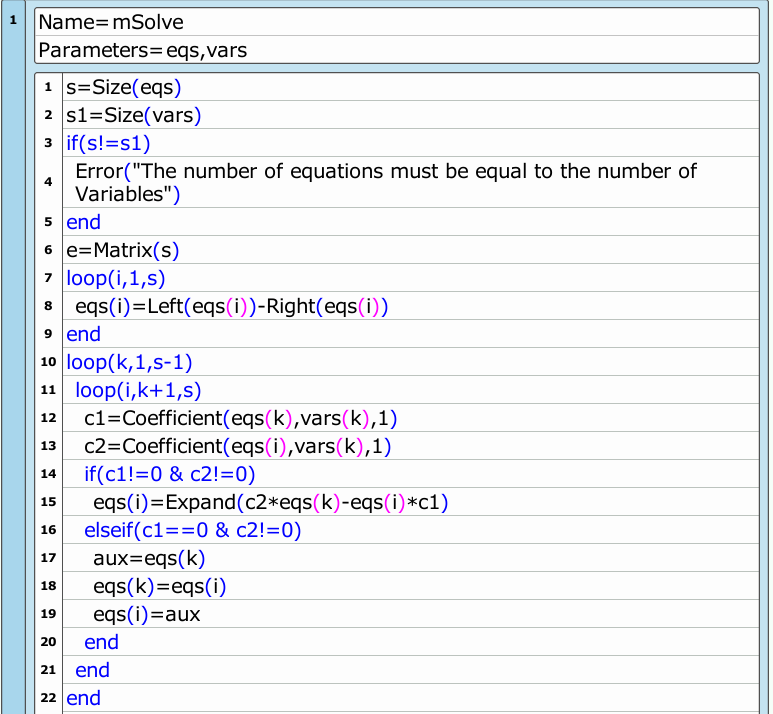
Task: Select outer block number 1 in left margin
Action: pos(13,19)
